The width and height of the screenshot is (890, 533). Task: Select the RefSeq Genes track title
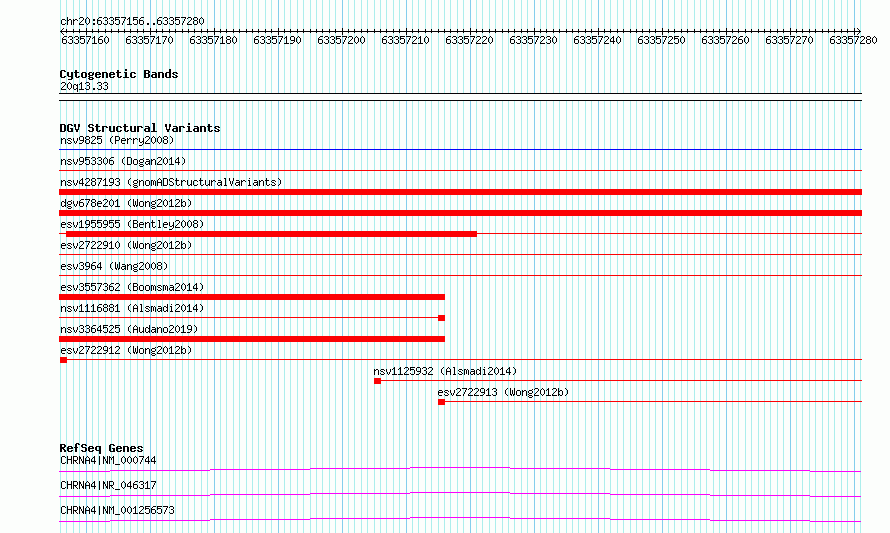101,448
